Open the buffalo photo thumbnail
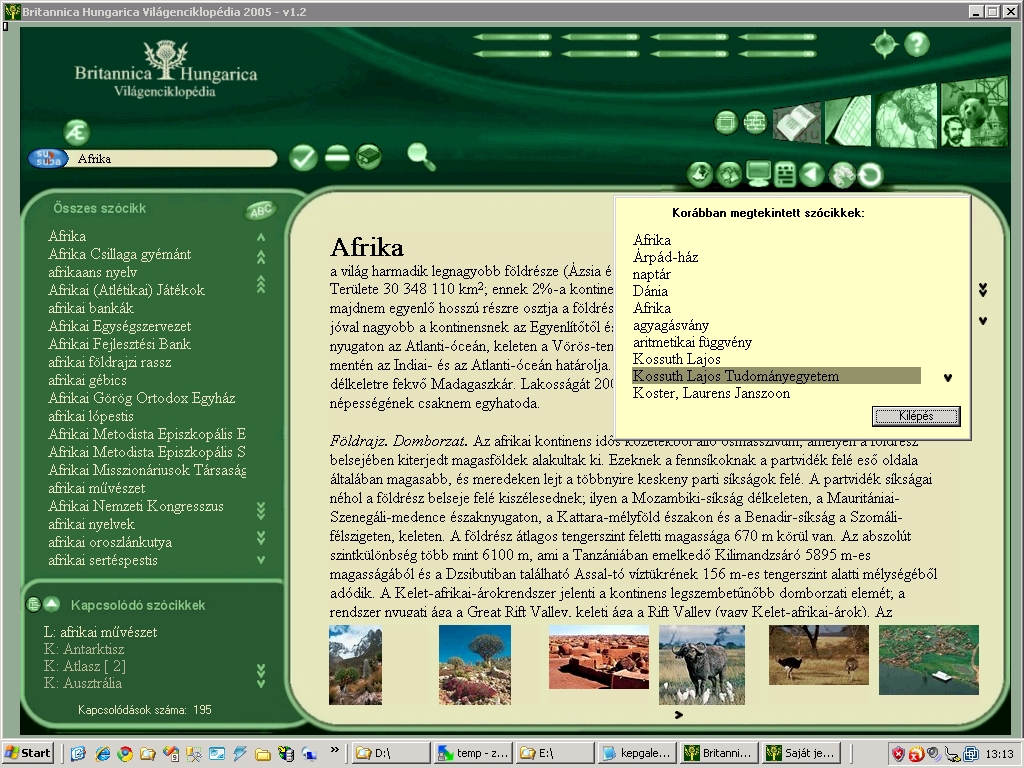The height and width of the screenshot is (768, 1024). point(701,665)
